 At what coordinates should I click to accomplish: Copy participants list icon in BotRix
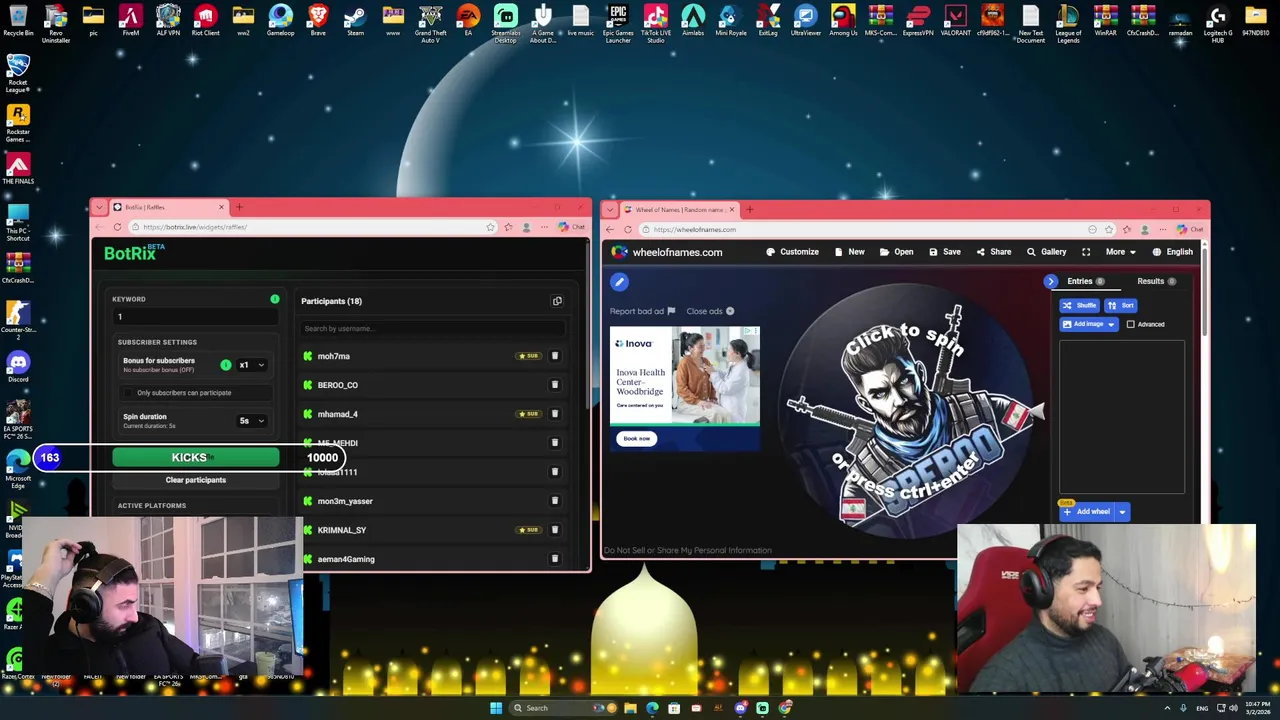[x=557, y=301]
